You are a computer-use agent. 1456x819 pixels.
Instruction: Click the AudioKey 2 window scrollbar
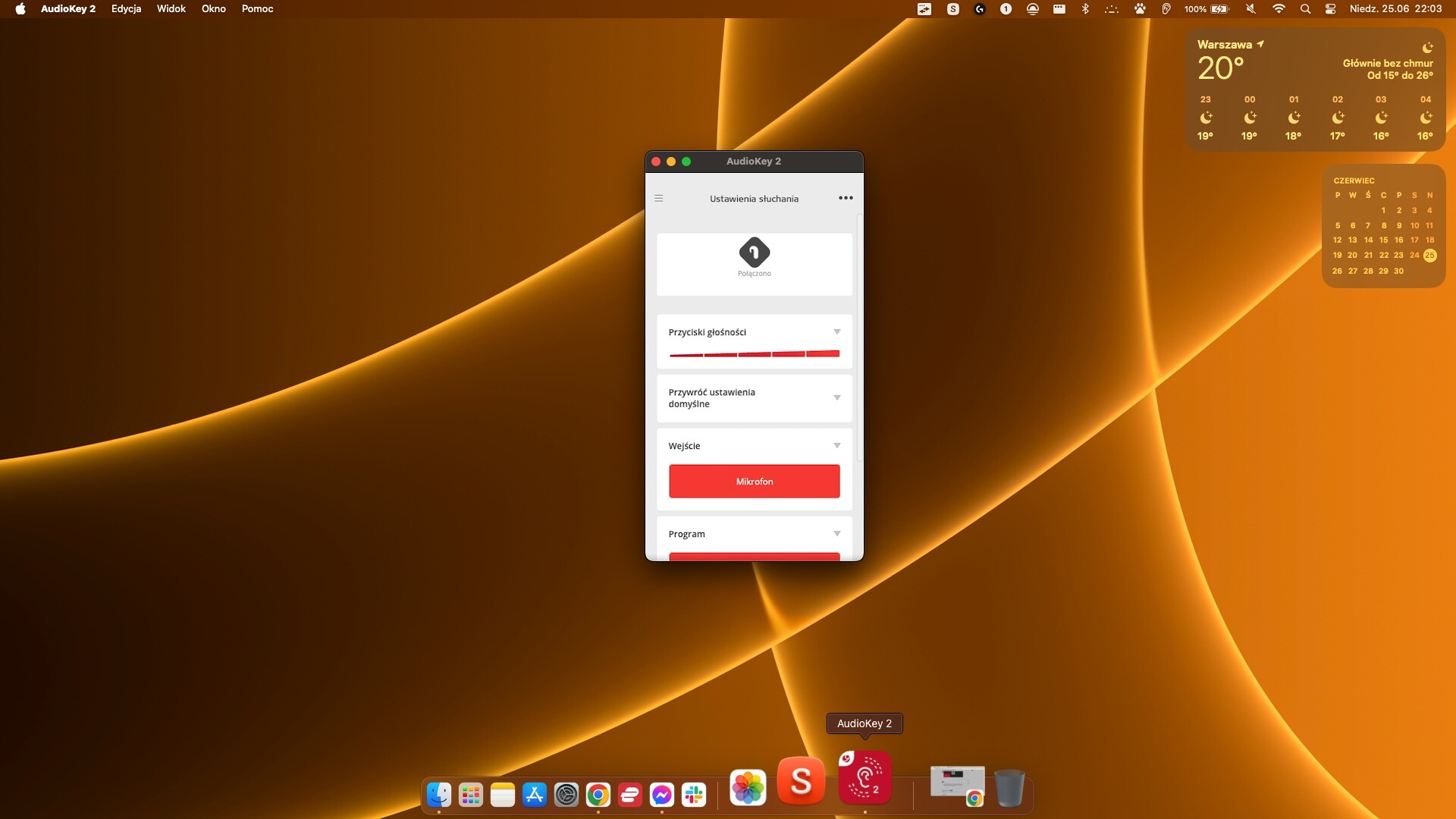click(860, 338)
